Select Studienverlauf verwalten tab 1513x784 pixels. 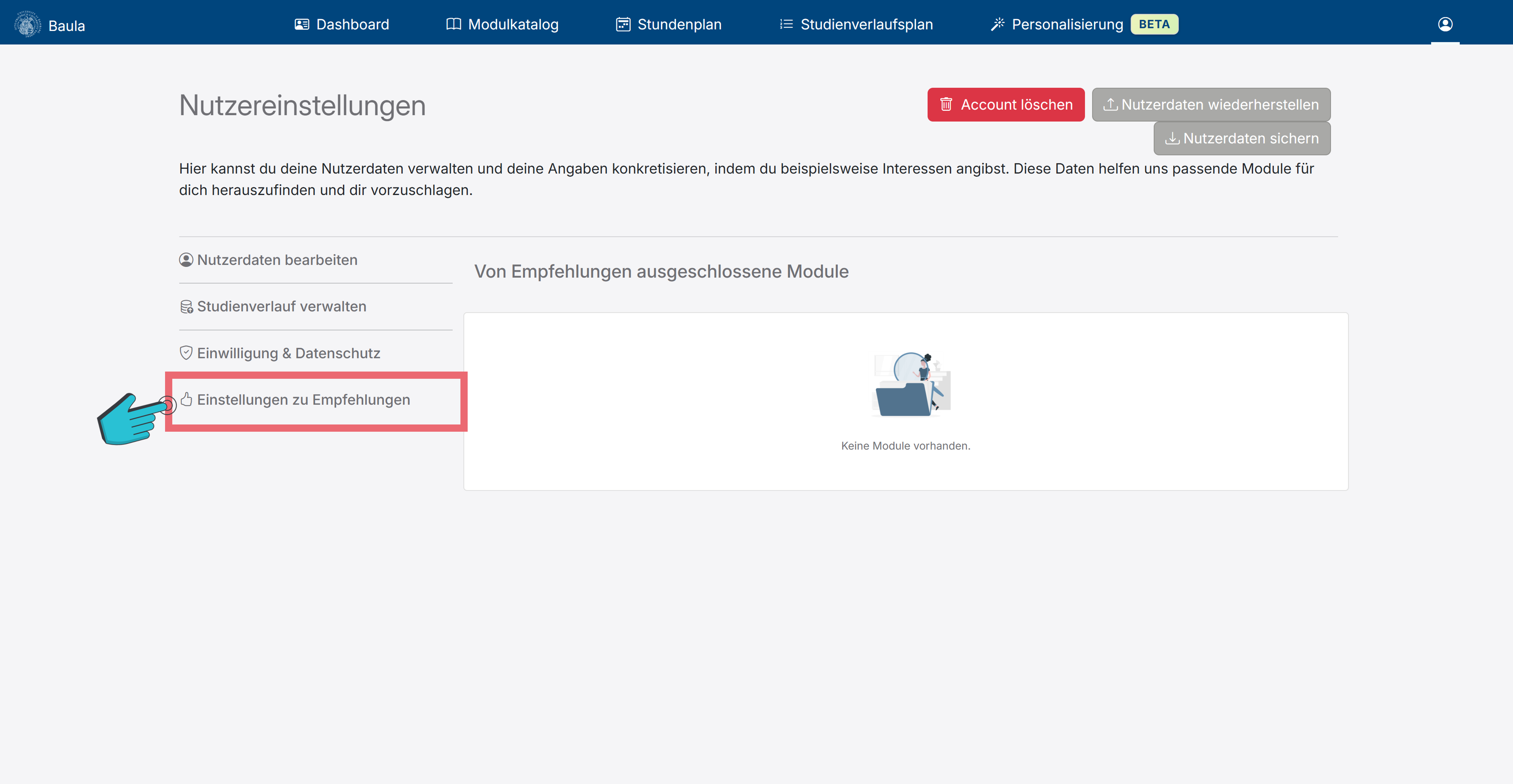pos(315,307)
